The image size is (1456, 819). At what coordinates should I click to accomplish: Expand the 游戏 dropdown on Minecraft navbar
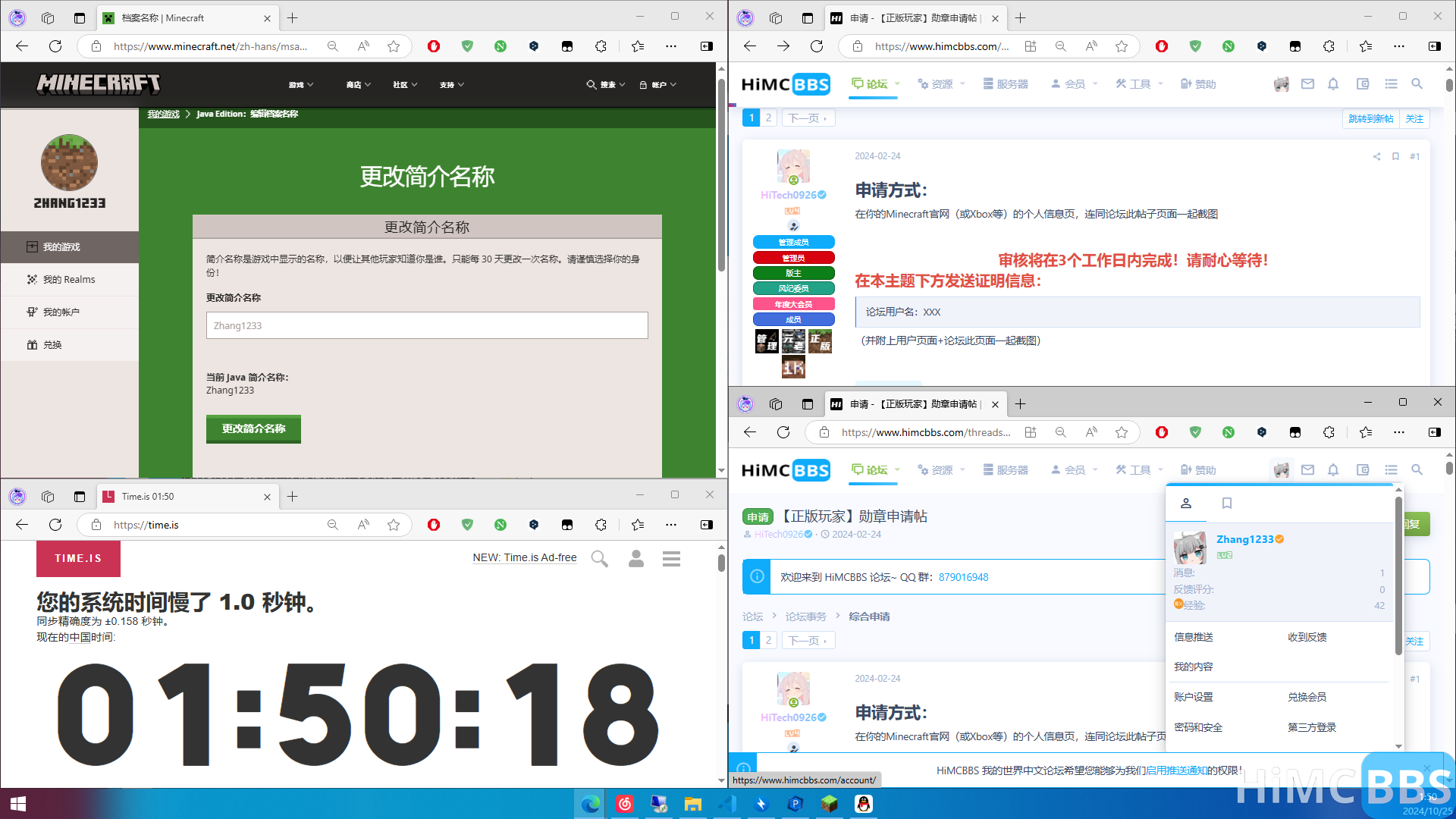[300, 84]
